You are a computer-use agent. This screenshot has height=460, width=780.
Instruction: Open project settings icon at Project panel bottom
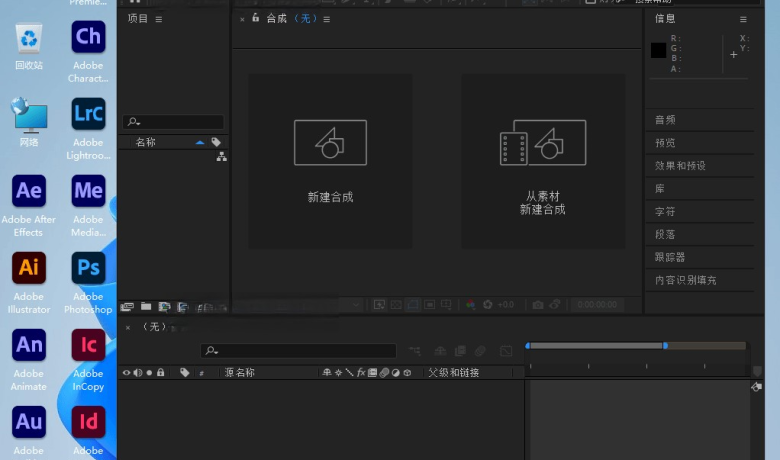tap(183, 307)
